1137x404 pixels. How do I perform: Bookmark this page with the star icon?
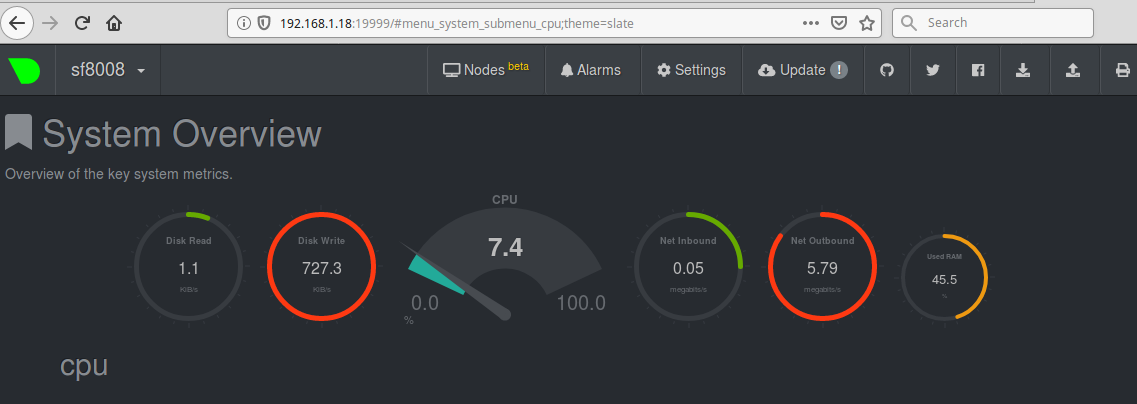click(x=867, y=22)
